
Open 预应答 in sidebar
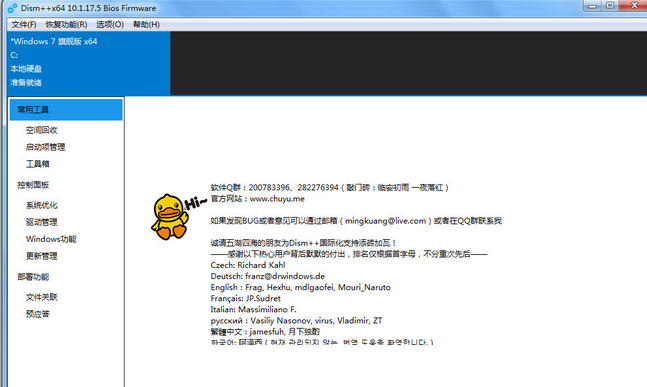(38, 314)
